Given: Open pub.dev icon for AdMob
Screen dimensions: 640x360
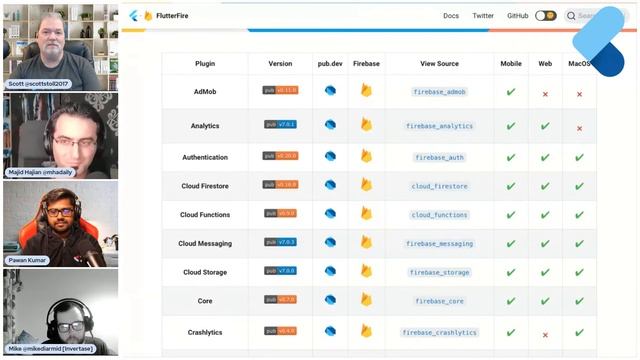Looking at the screenshot, I should coord(330,90).
